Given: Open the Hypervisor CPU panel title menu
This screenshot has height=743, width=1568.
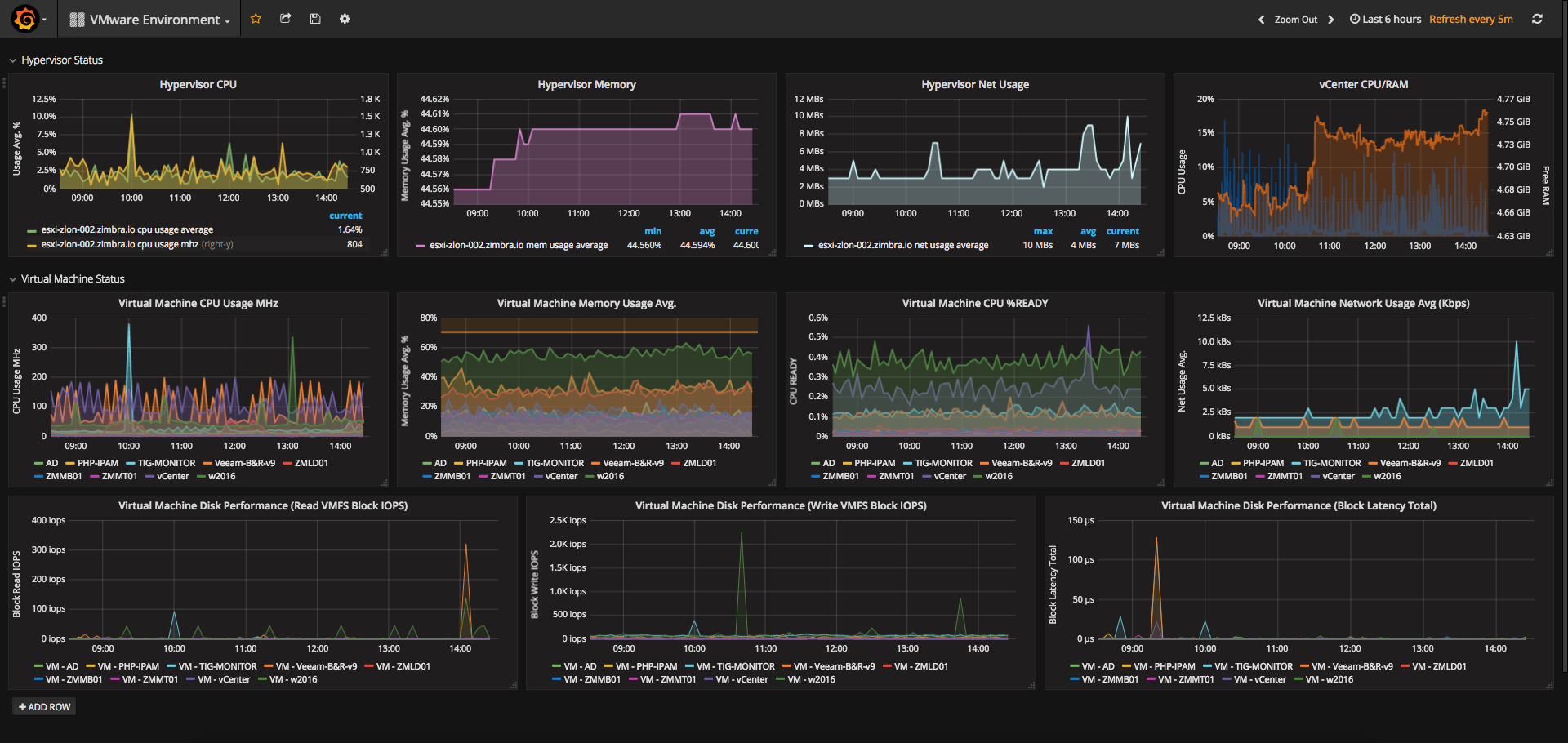Looking at the screenshot, I should [x=198, y=84].
